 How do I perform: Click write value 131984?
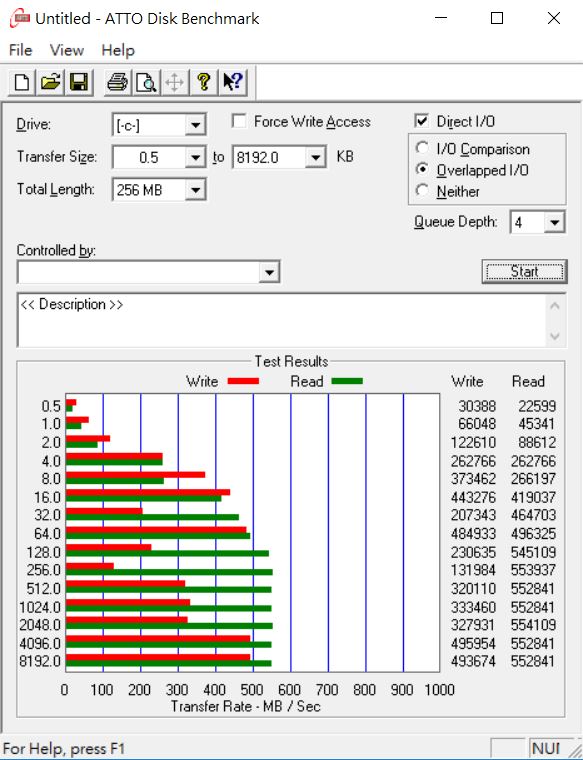coord(473,570)
